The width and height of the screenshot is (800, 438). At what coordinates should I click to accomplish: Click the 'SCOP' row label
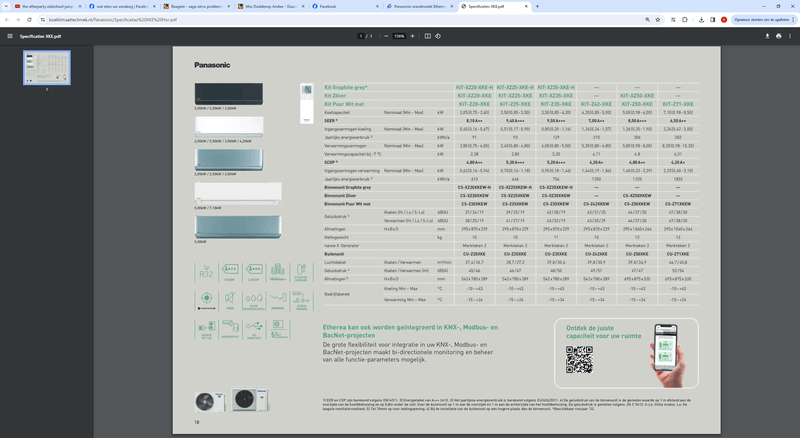pyautogui.click(x=330, y=162)
